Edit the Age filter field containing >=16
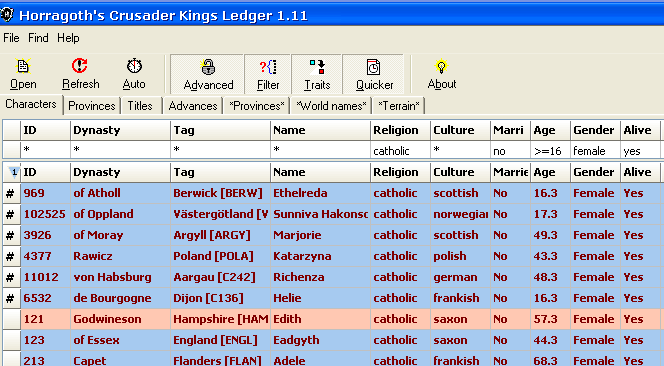The image size is (664, 366). tap(551, 150)
